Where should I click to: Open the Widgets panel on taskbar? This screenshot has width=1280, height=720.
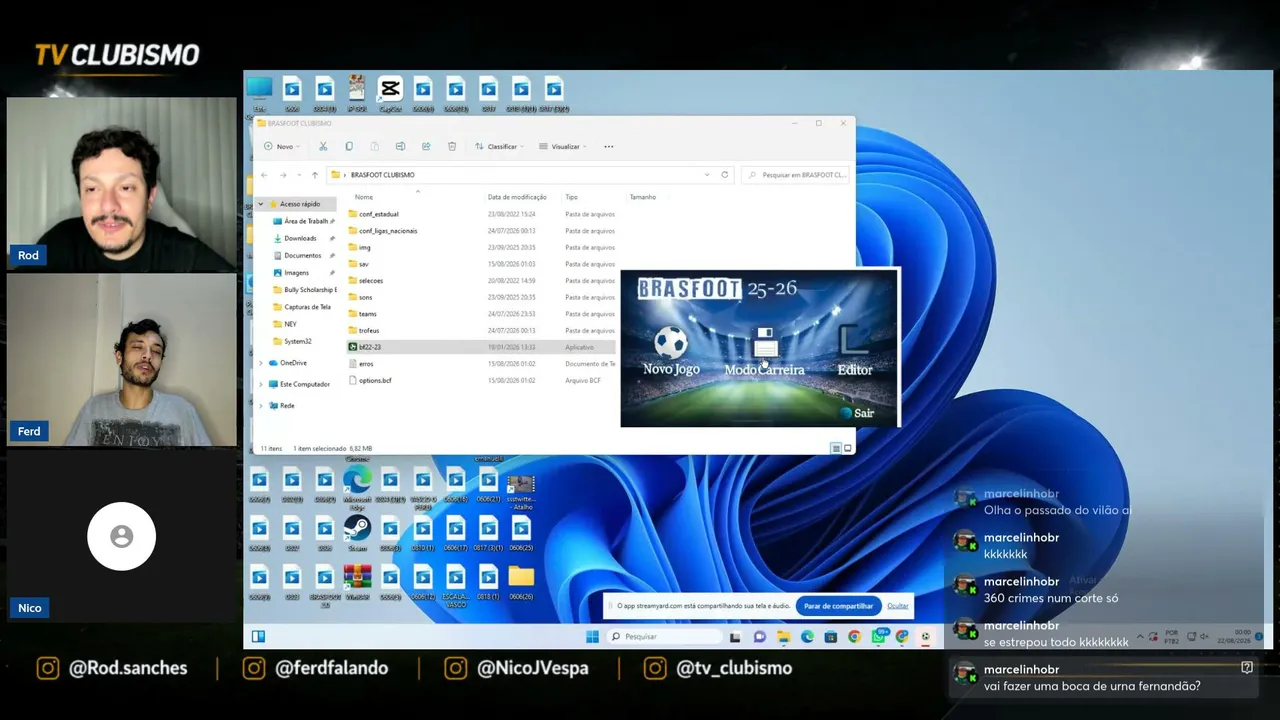click(x=258, y=636)
